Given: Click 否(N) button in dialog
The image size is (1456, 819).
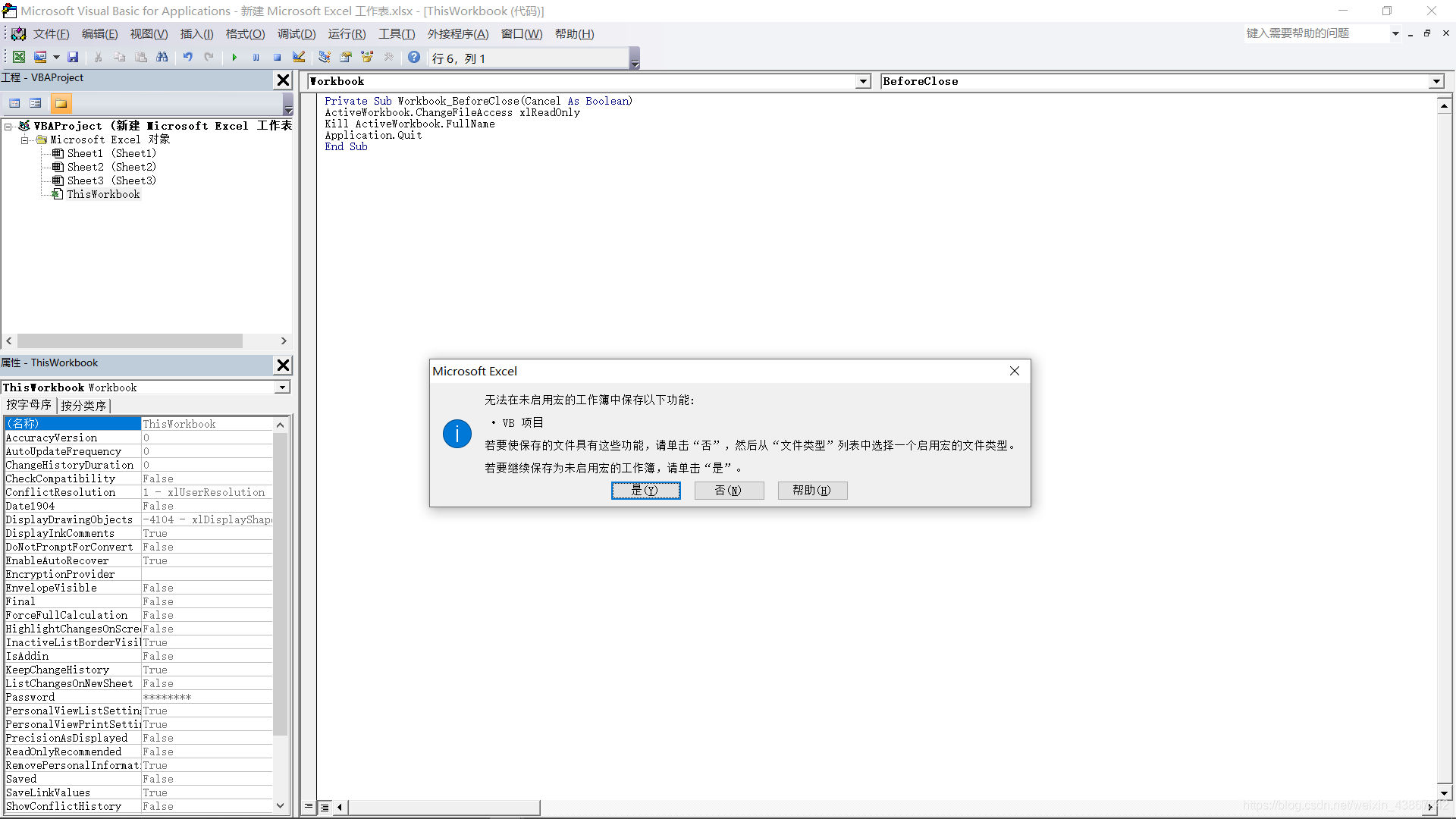Looking at the screenshot, I should [x=729, y=491].
